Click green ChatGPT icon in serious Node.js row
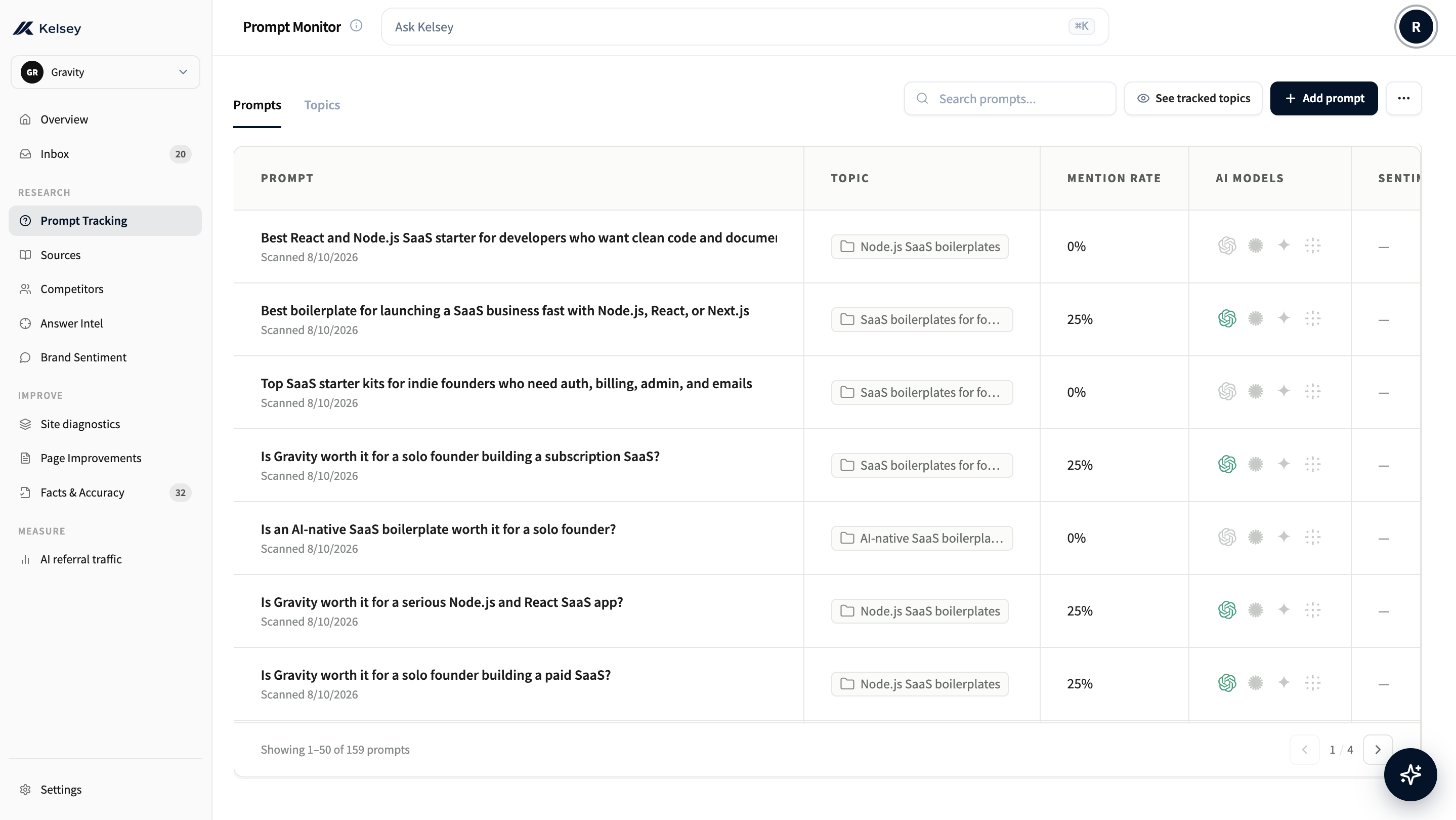 pyautogui.click(x=1227, y=611)
